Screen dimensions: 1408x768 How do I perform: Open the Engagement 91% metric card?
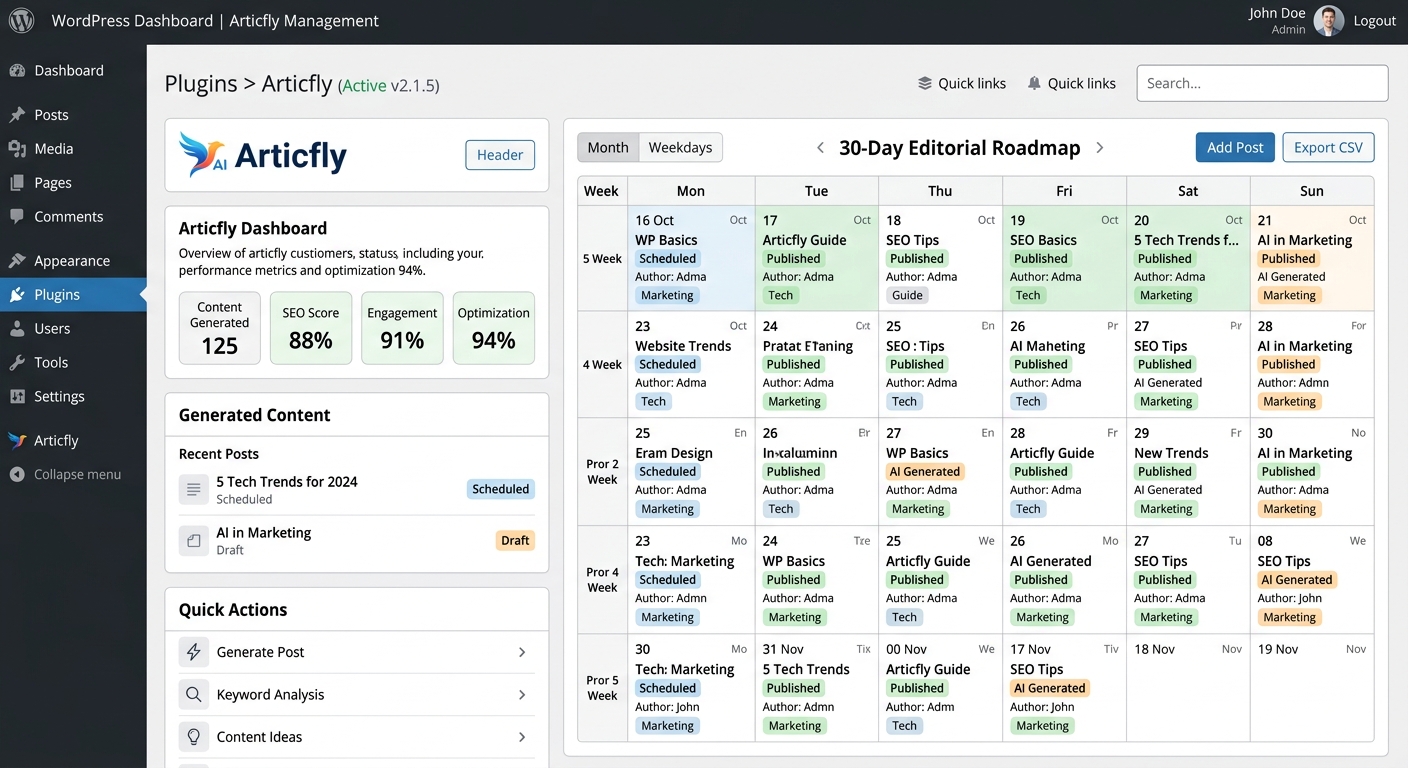point(402,328)
